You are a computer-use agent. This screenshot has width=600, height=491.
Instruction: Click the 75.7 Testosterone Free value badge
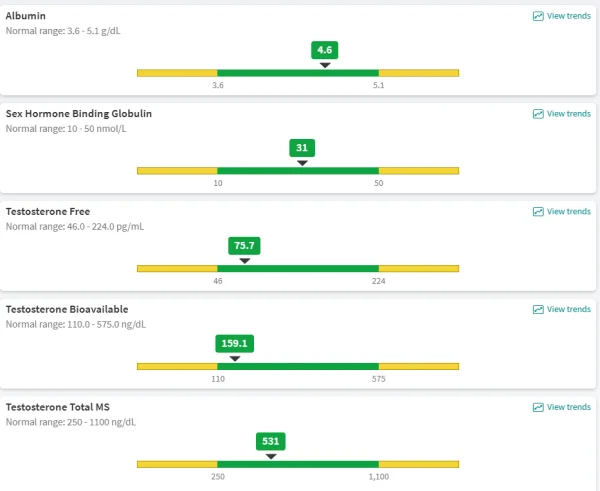coord(244,246)
